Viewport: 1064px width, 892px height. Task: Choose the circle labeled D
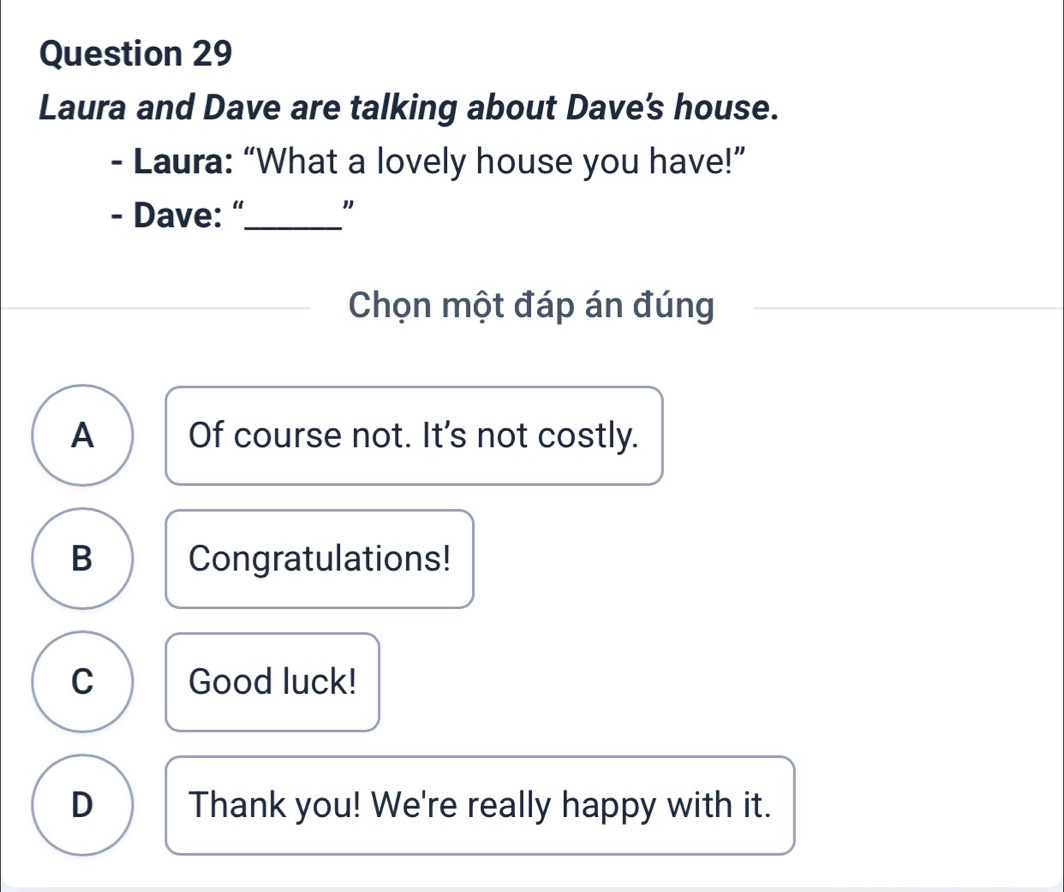85,805
